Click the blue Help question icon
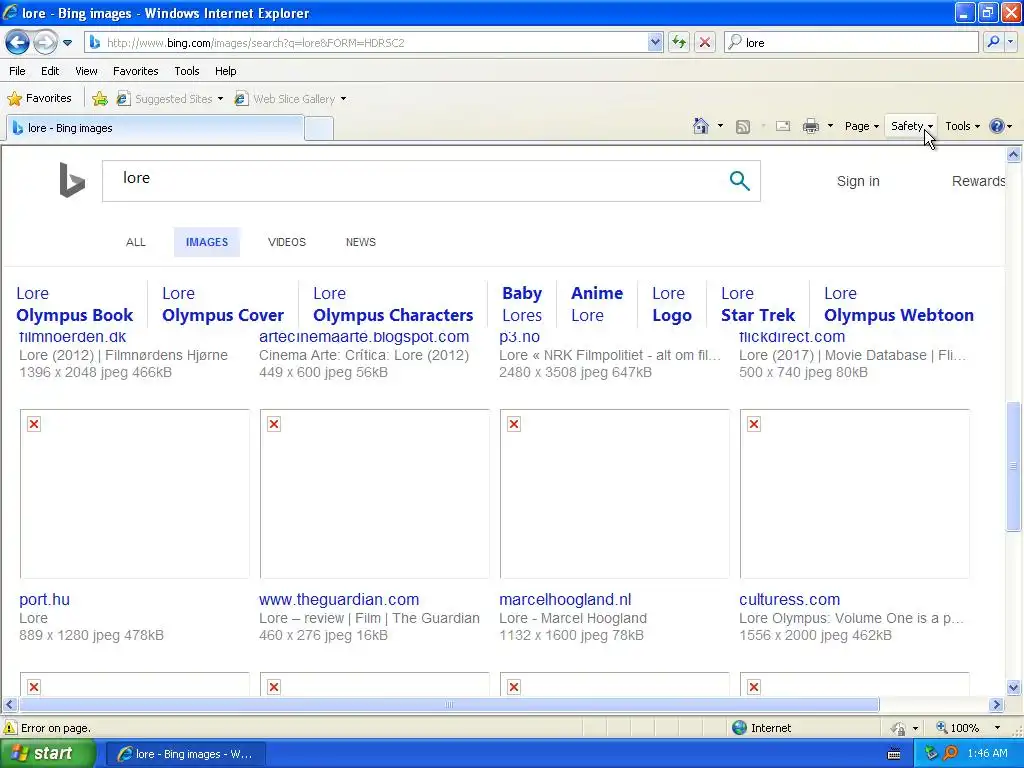The width and height of the screenshot is (1024, 768). 997,126
